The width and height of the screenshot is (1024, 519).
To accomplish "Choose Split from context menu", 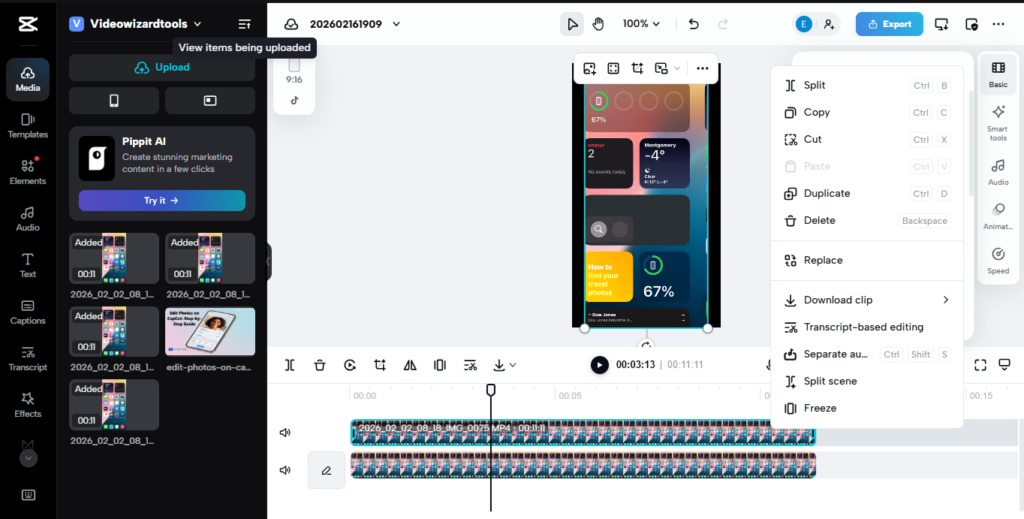I will [867, 85].
